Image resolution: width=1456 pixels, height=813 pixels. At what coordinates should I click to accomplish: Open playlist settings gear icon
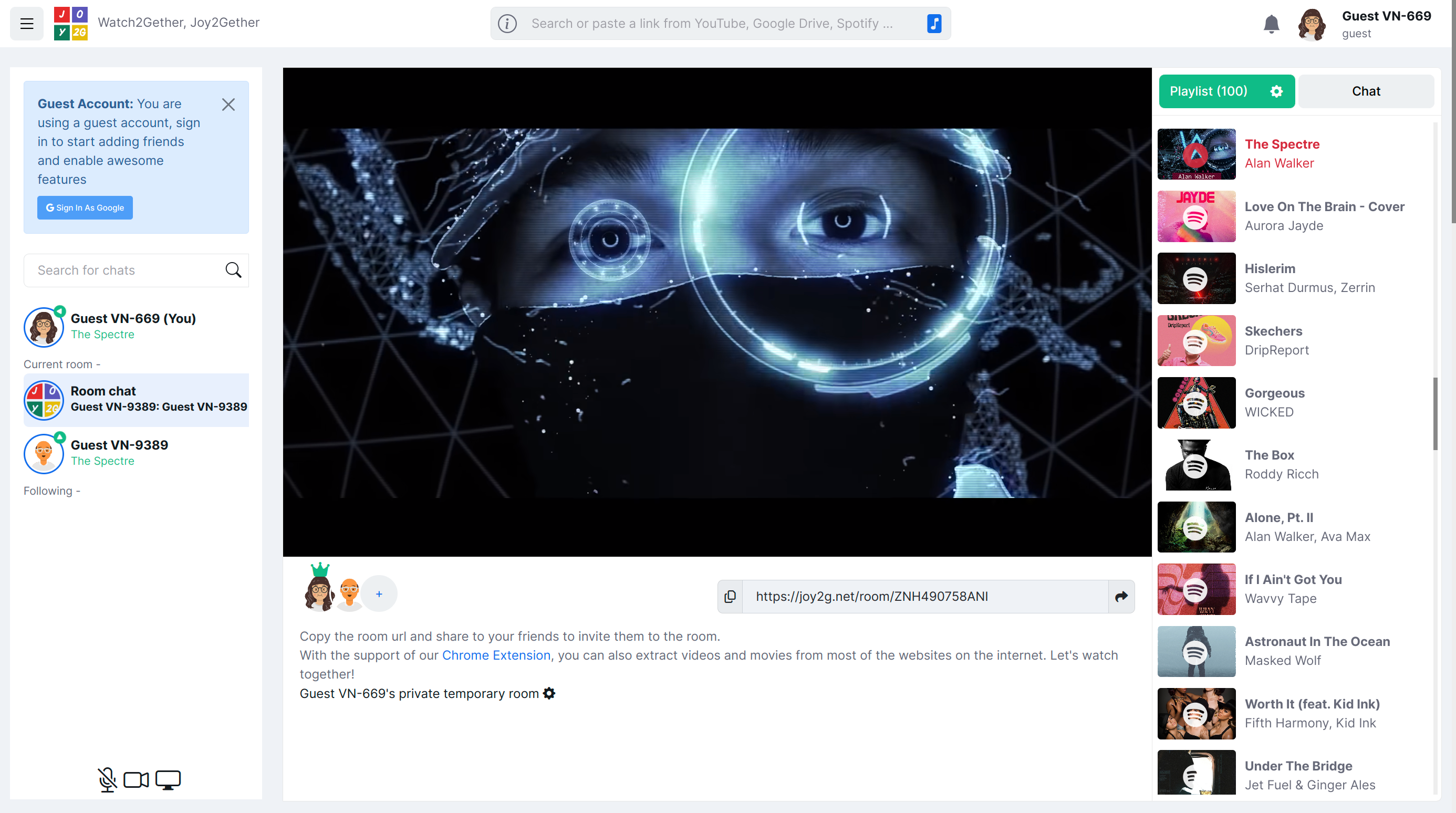coord(1276,91)
